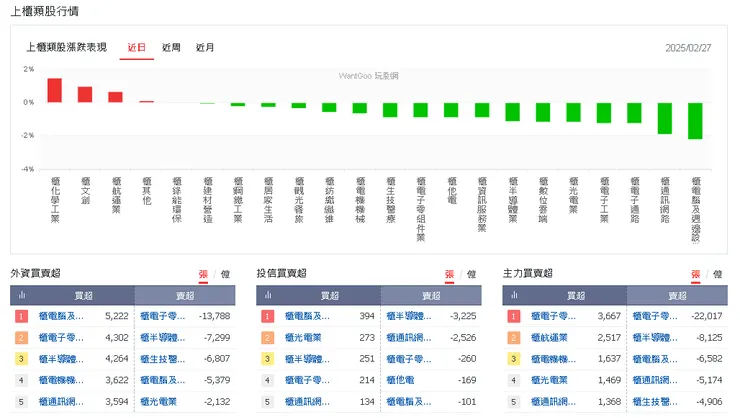Click the 外資買賣超 section title
The height and width of the screenshot is (418, 740).
(x=35, y=273)
